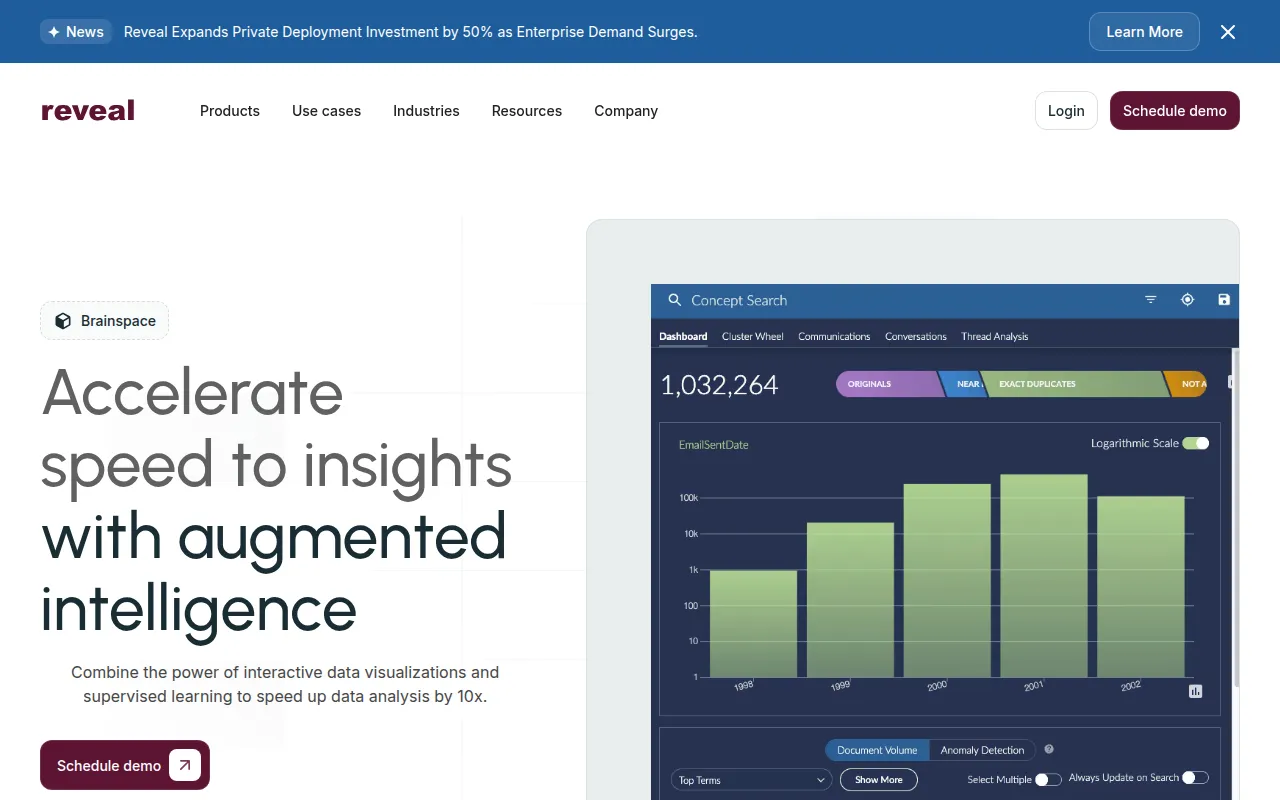Click the Exact Duplicates green segment
The width and height of the screenshot is (1280, 800).
1075,384
